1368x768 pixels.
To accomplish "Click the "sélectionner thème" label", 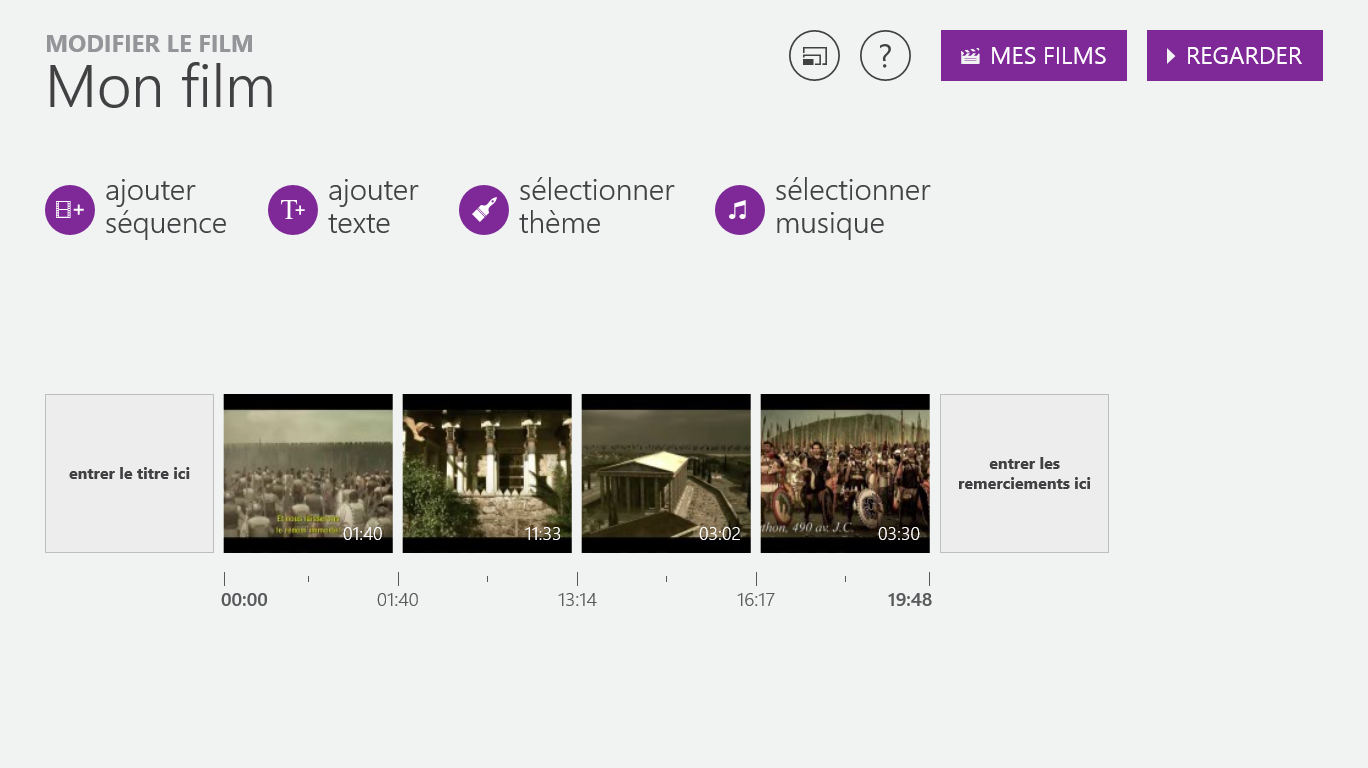I will pyautogui.click(x=597, y=207).
